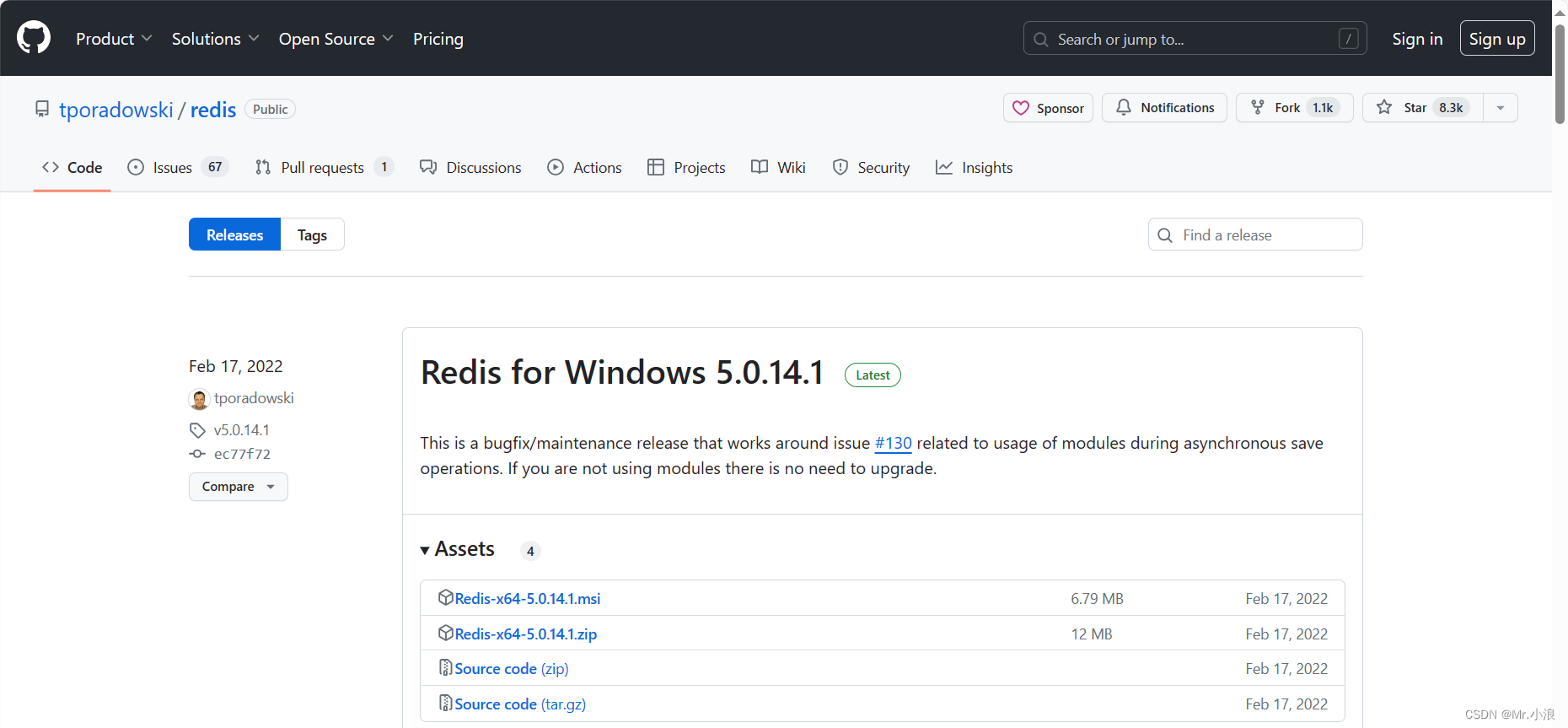
Task: Click the heart icon in Sponsor button
Action: click(x=1021, y=108)
